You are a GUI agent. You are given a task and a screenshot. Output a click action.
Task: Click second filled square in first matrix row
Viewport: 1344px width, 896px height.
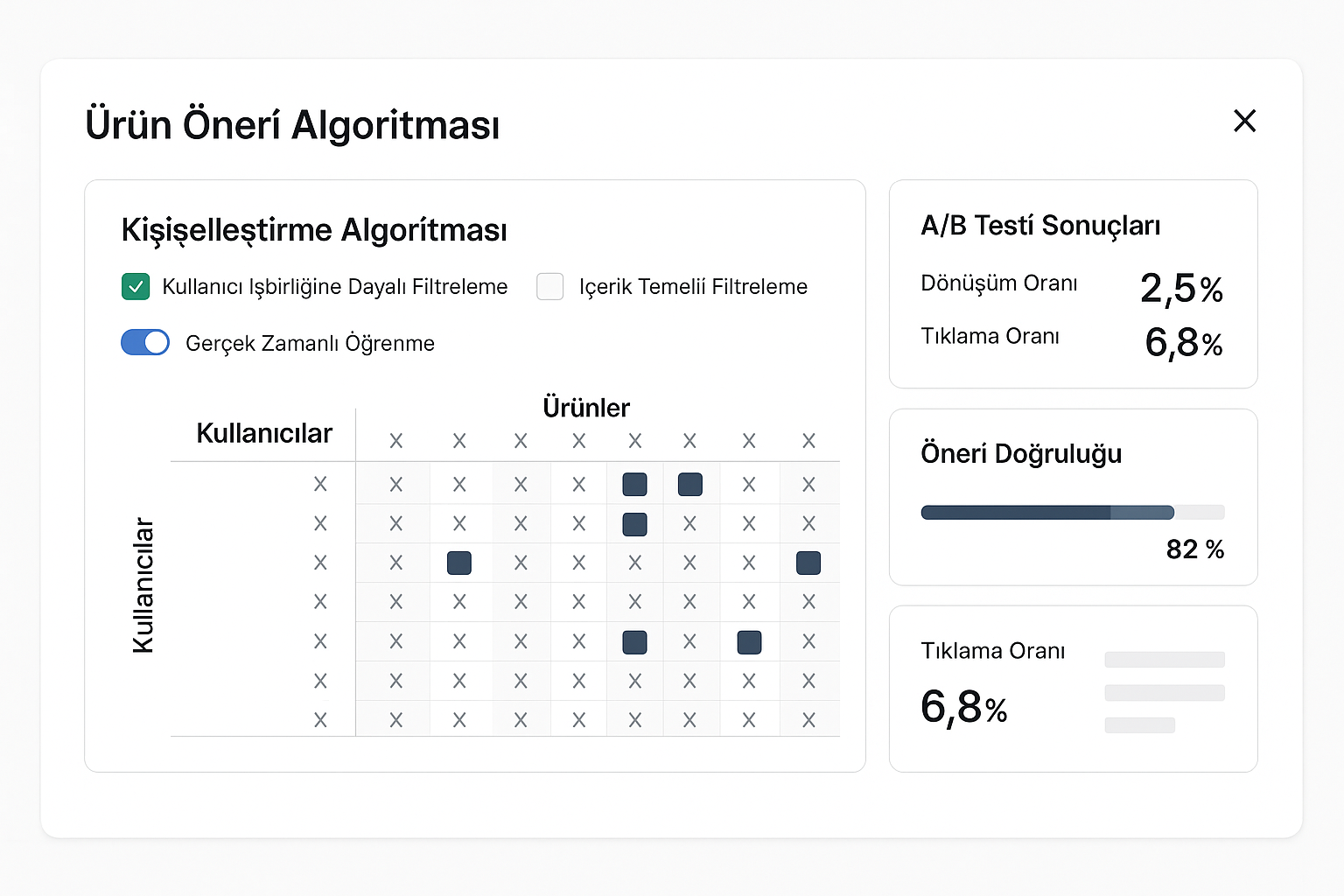pos(689,484)
